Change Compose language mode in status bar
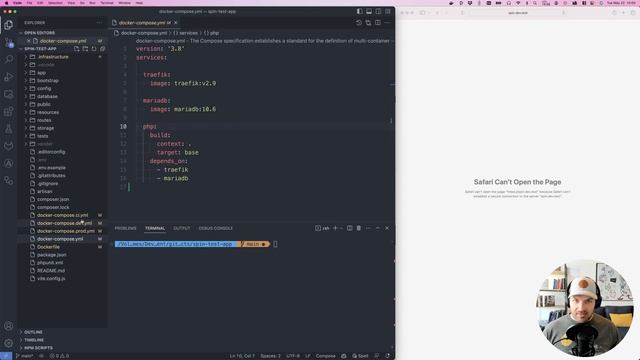The image size is (640, 360). [x=325, y=356]
